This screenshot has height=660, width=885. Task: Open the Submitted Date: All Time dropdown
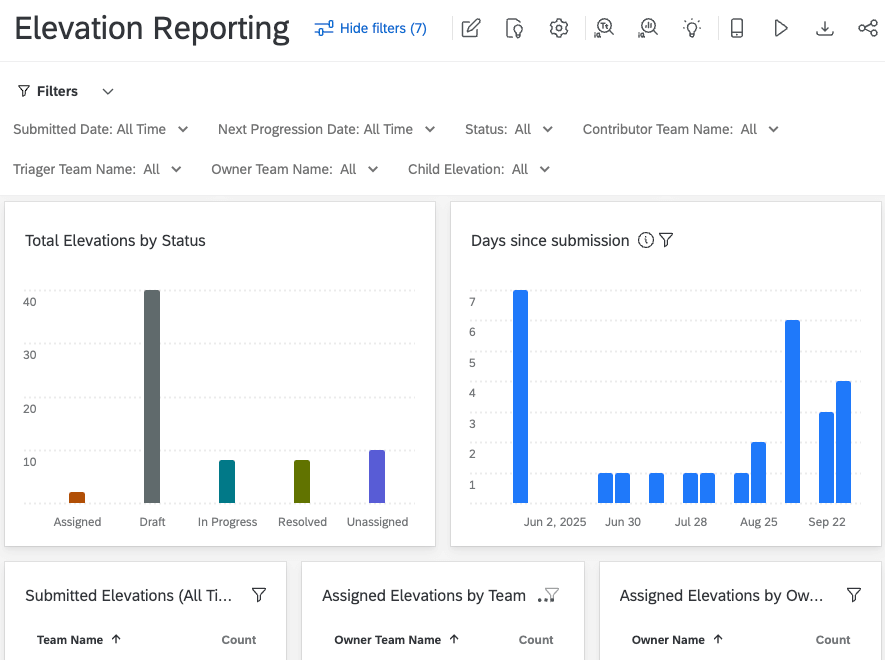pyautogui.click(x=100, y=129)
